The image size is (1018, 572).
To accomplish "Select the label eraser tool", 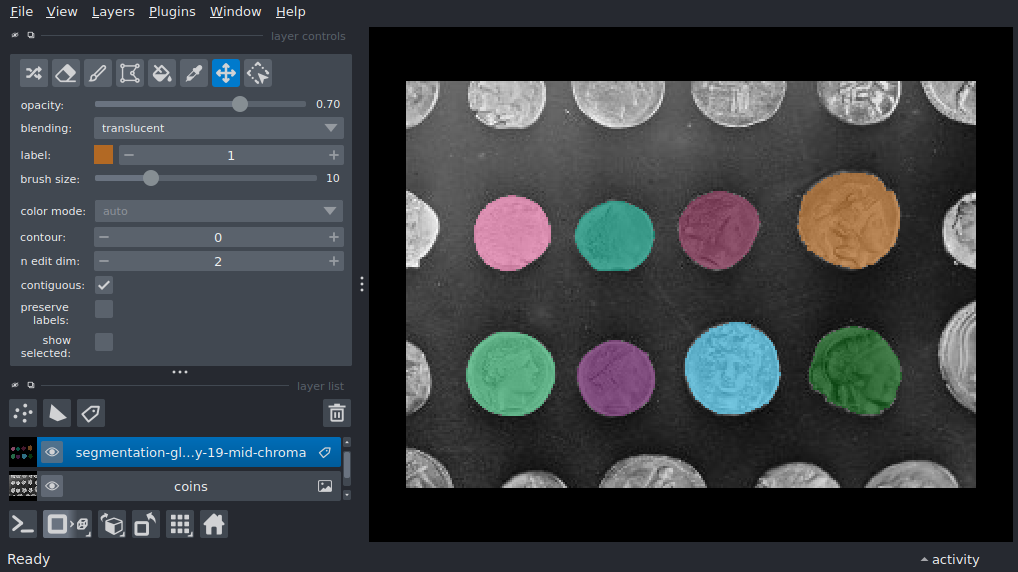I will [x=66, y=73].
